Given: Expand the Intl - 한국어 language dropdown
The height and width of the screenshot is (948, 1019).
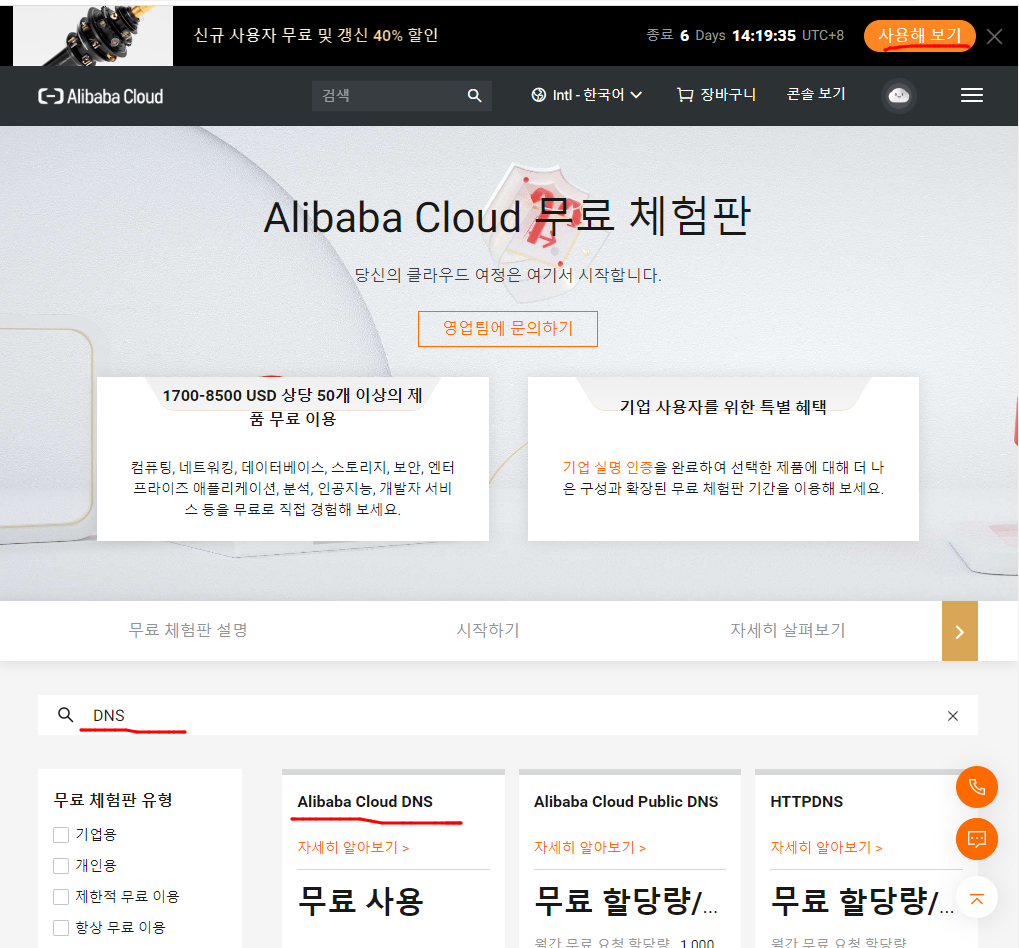Looking at the screenshot, I should coord(587,95).
